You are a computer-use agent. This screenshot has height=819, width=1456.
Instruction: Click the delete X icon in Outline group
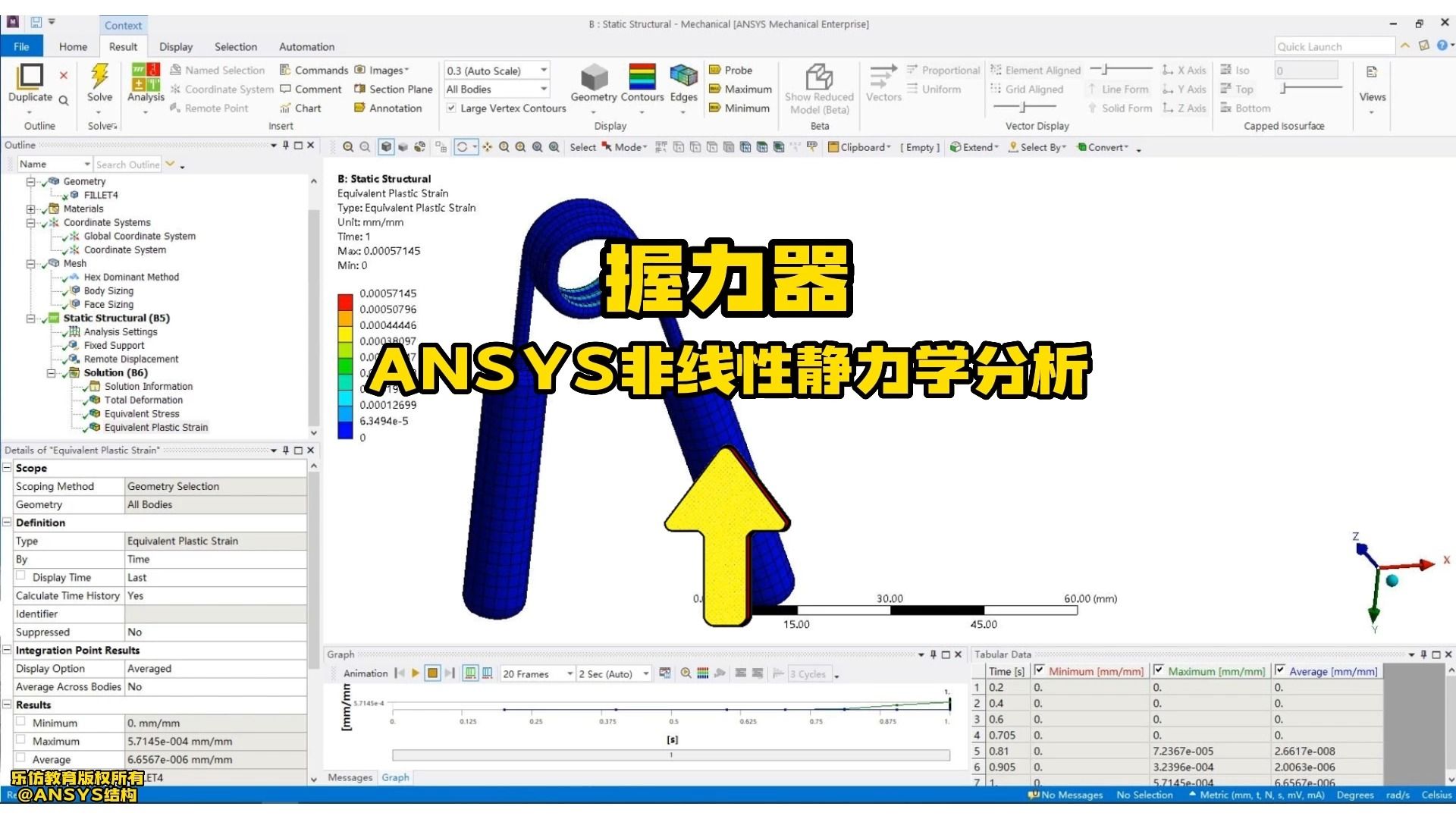click(64, 75)
